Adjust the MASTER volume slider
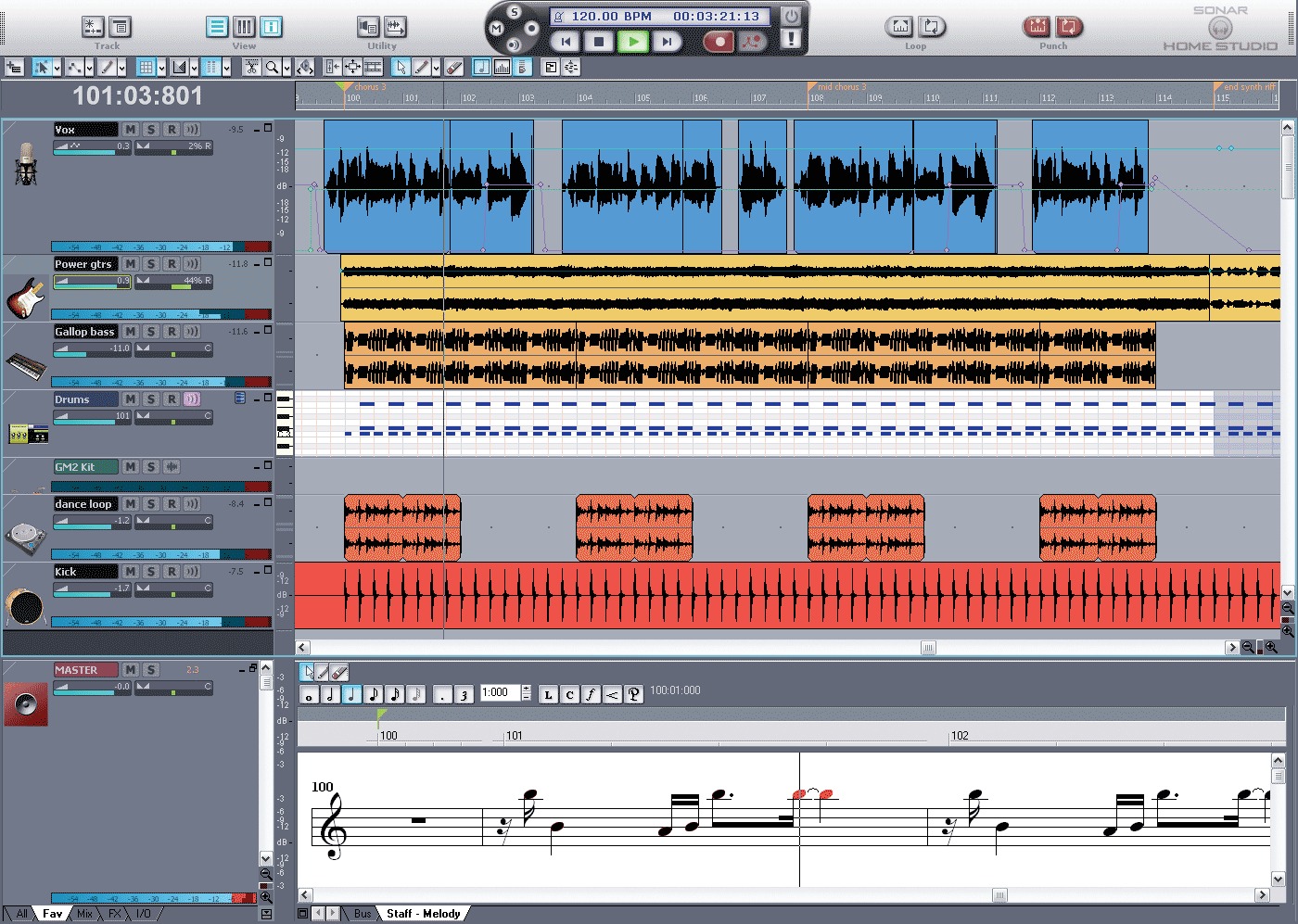The width and height of the screenshot is (1298, 924). [92, 687]
